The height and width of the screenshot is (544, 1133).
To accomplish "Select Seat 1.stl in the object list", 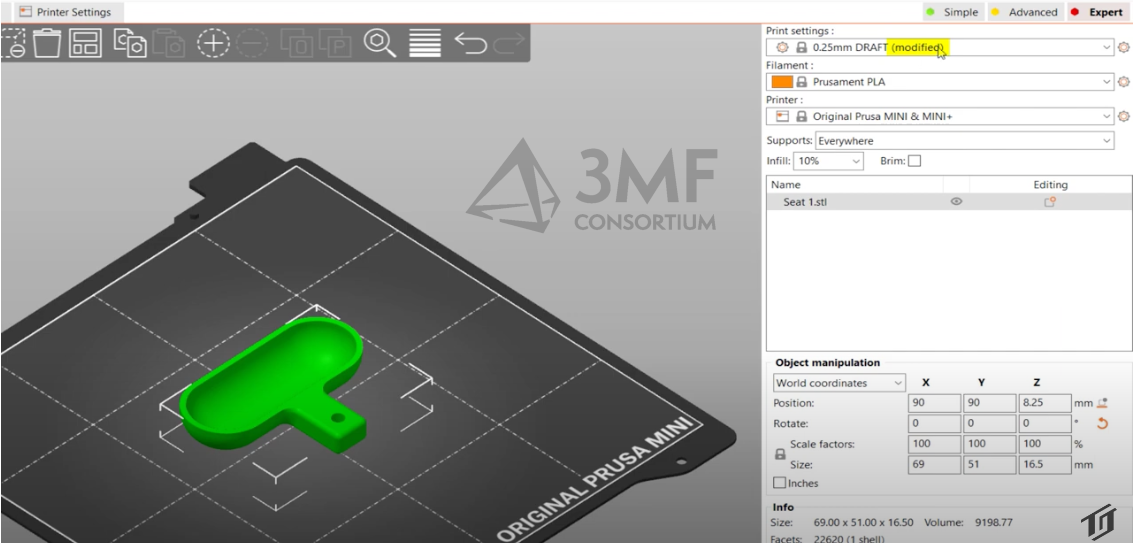I will pos(805,202).
